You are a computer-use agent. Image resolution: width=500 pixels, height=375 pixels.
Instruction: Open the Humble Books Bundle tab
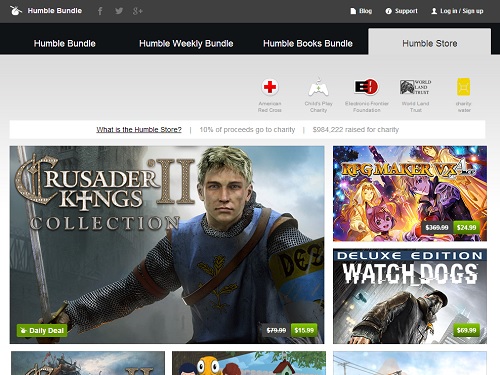(x=308, y=43)
